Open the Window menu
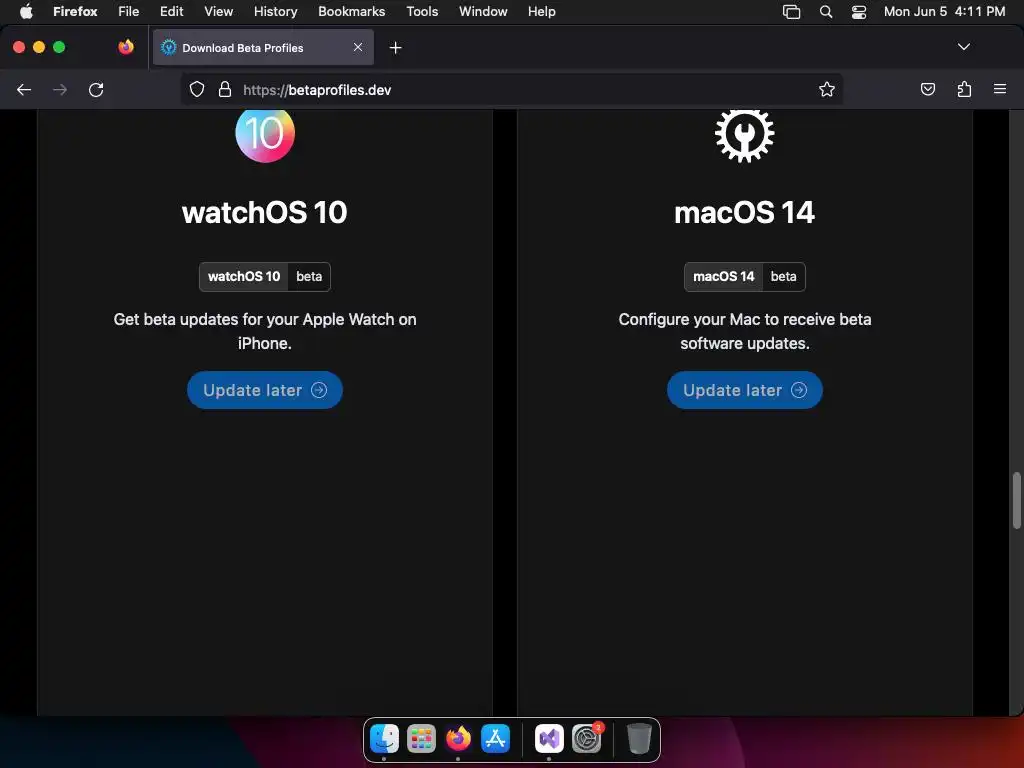Screen dimensions: 1024x768 [x=483, y=11]
